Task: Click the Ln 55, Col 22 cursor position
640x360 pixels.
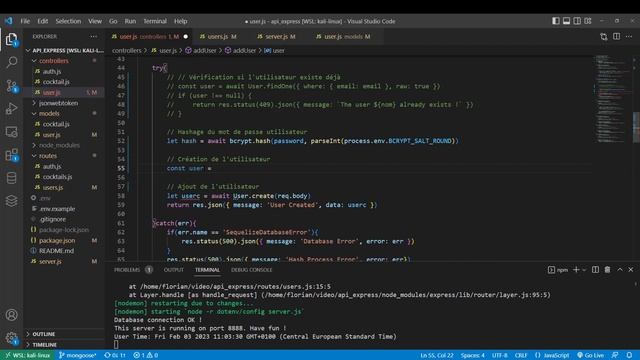Action: pyautogui.click(x=437, y=355)
